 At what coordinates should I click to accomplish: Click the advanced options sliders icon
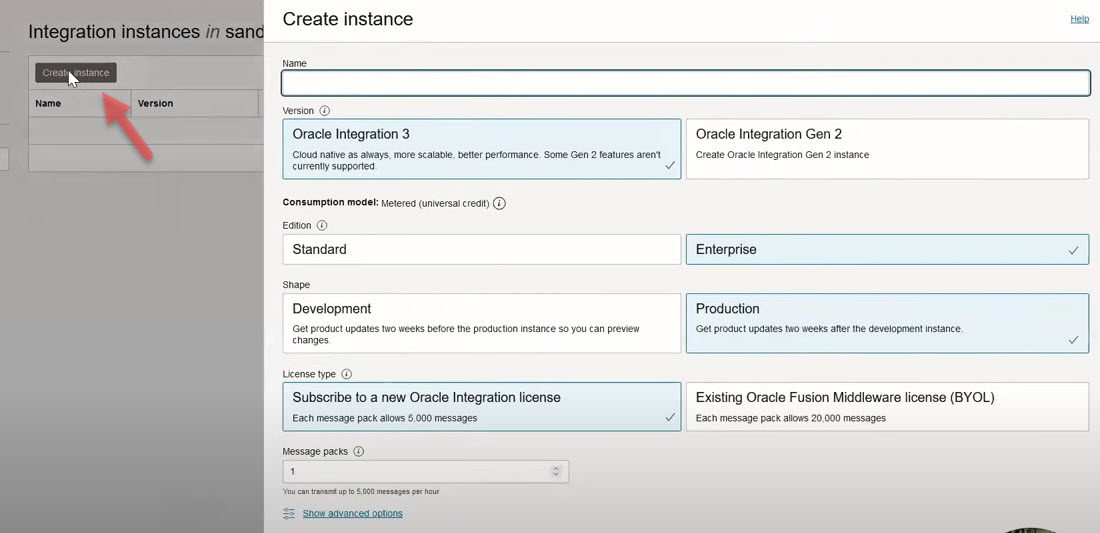[x=289, y=513]
